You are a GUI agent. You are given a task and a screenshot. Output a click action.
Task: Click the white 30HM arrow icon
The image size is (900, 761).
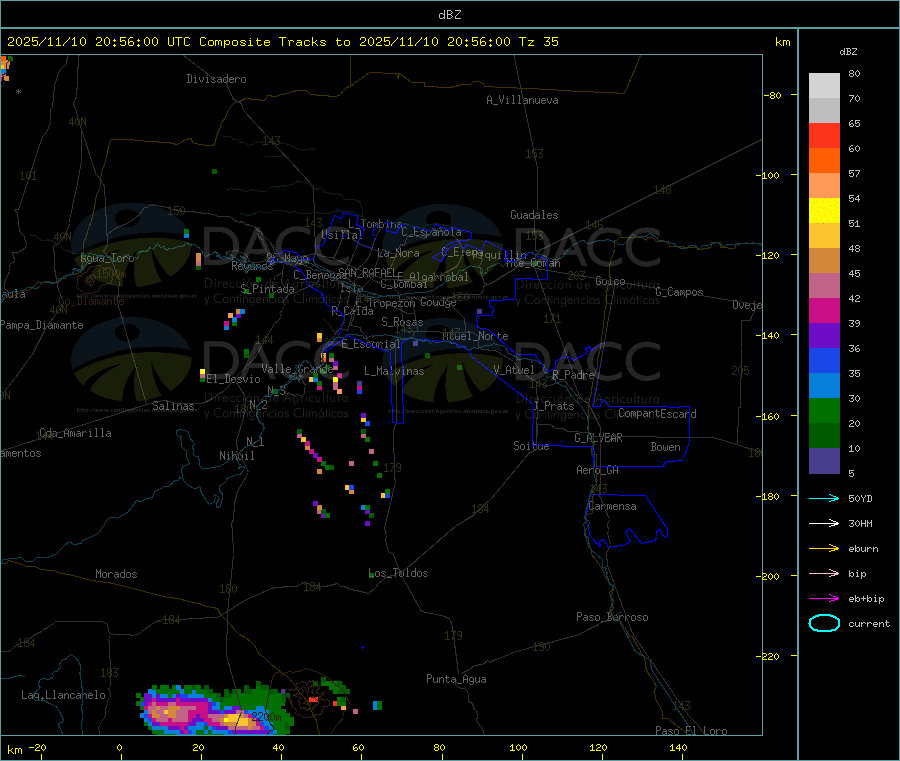point(824,523)
